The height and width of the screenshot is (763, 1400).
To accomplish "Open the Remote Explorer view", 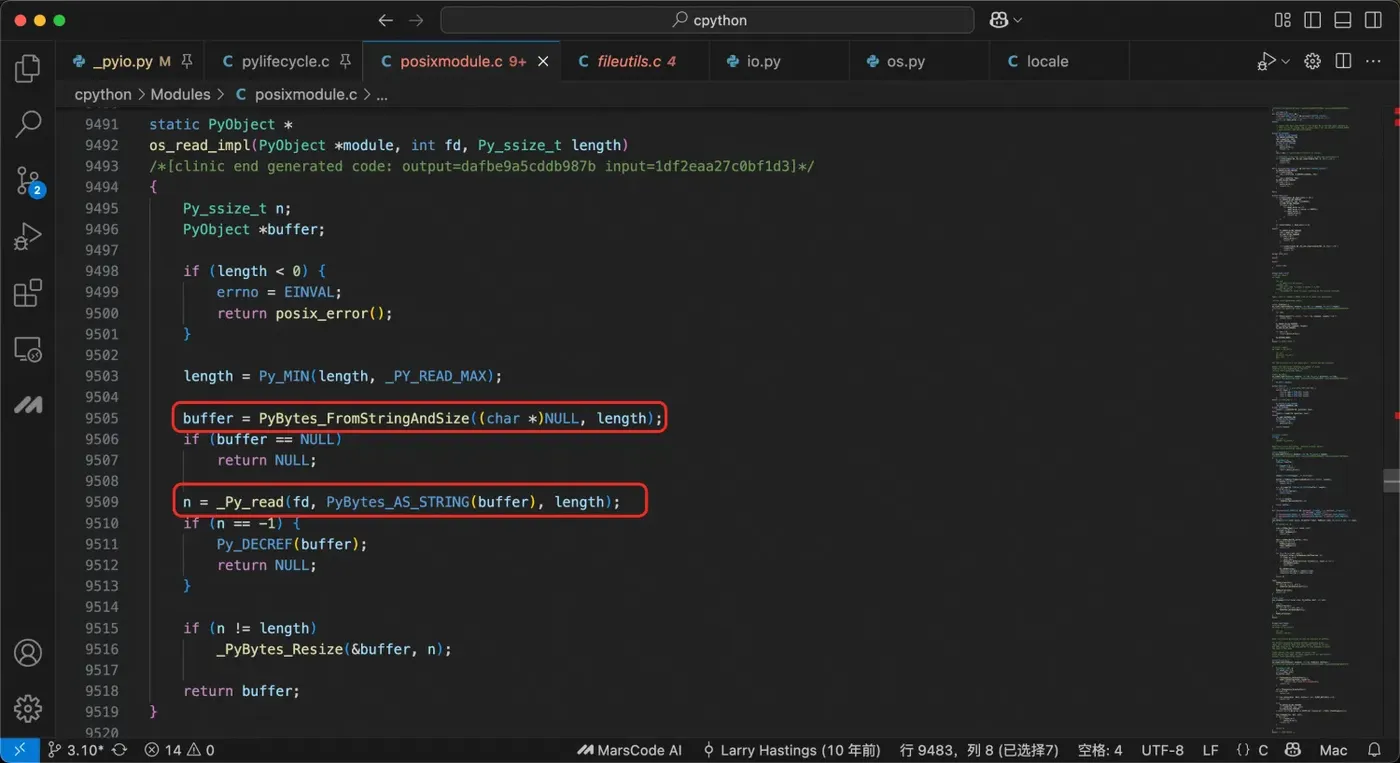I will tap(28, 349).
